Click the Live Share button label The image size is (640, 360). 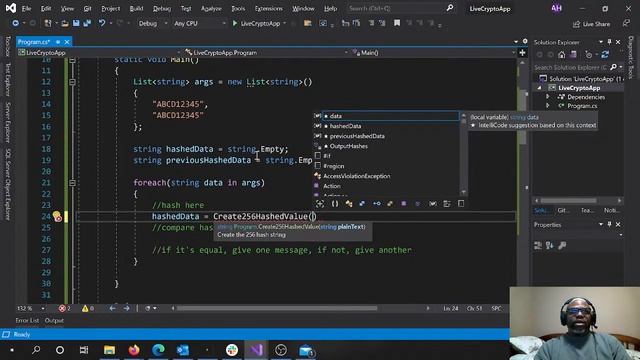[x=596, y=24]
